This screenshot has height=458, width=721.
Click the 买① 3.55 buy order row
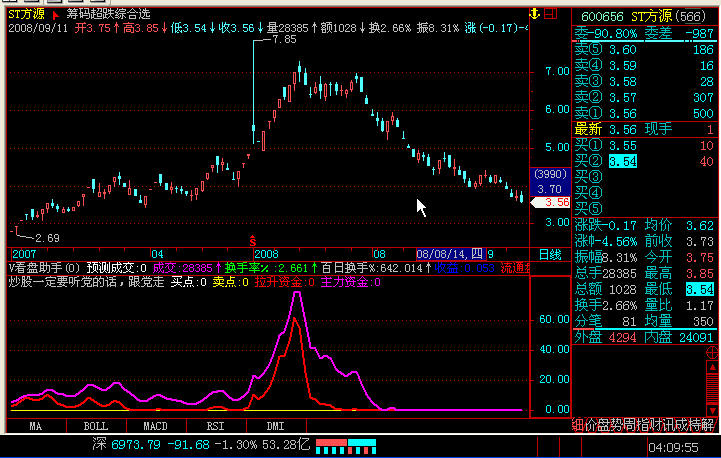point(644,146)
